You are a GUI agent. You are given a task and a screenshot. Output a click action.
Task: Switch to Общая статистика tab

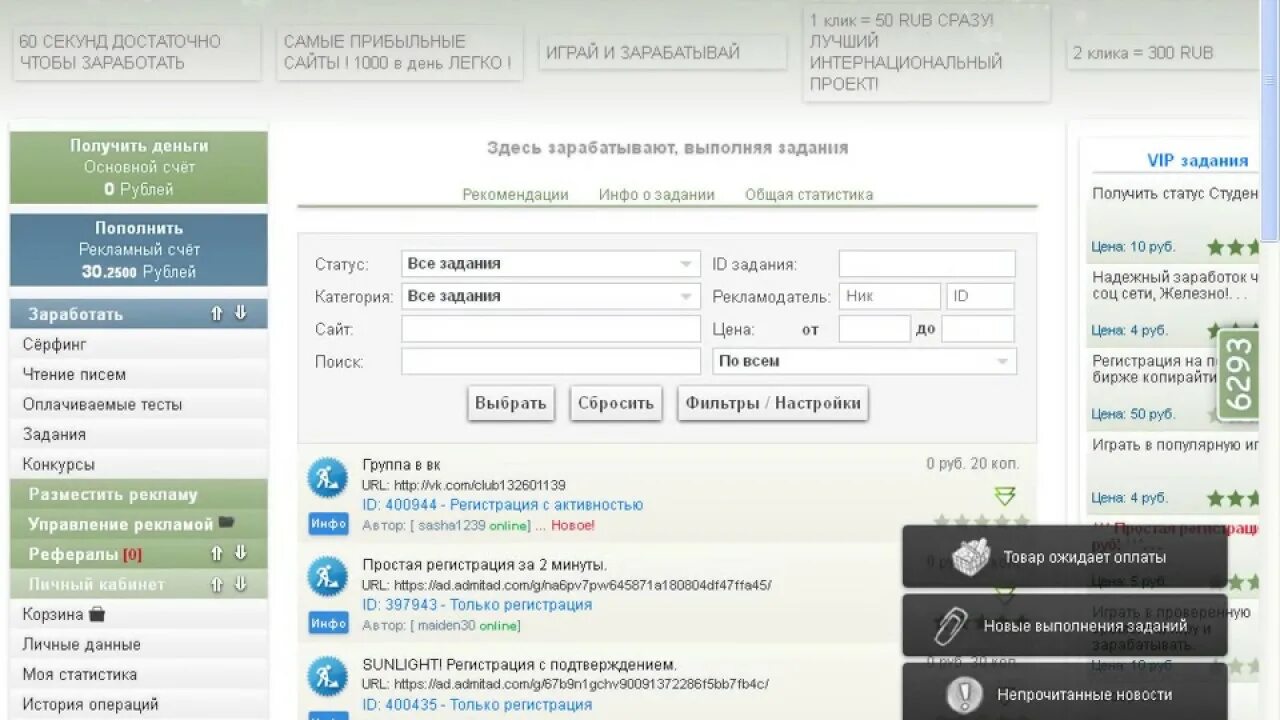[x=809, y=195]
